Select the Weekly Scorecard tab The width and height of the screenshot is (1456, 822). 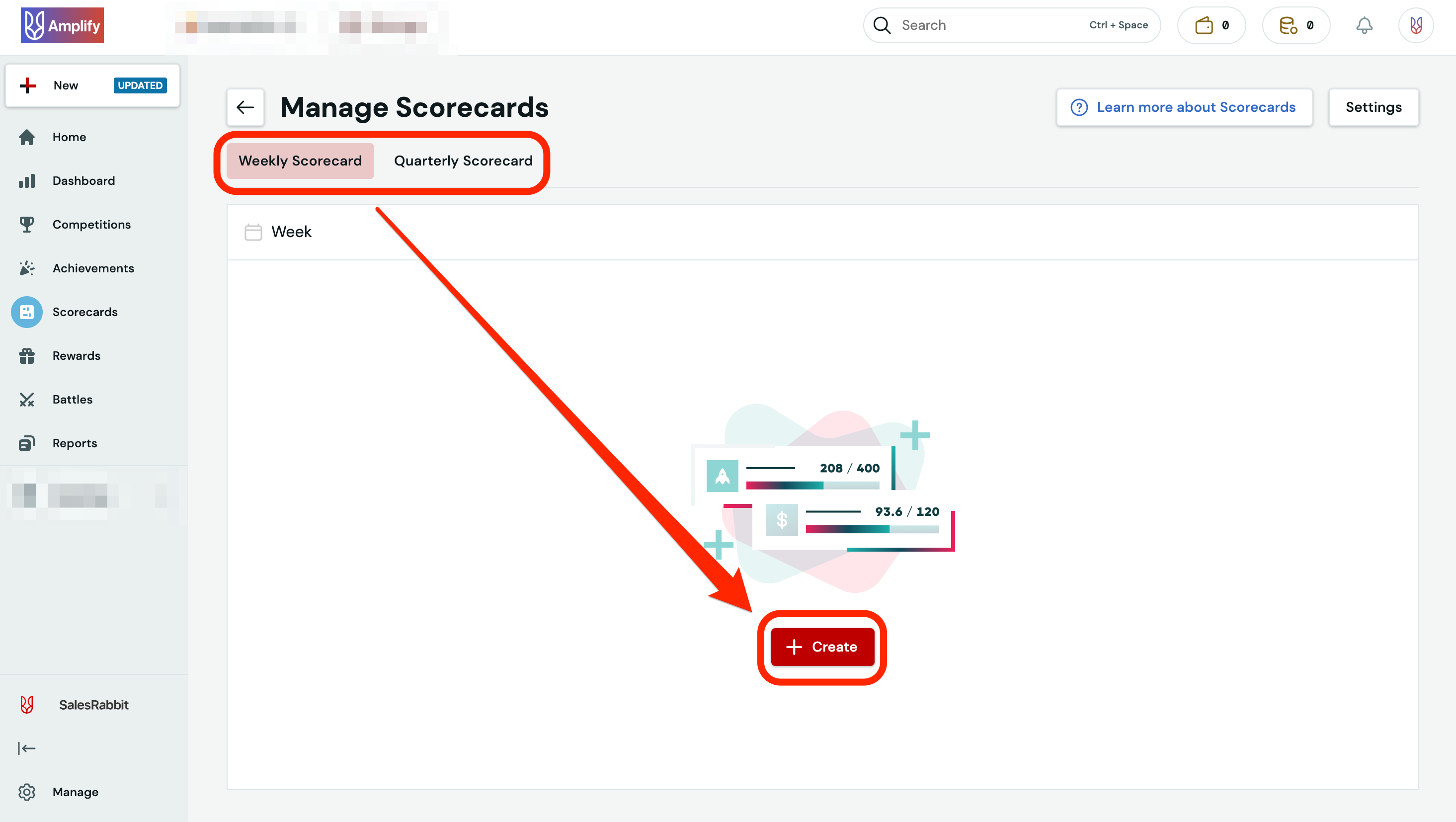300,161
